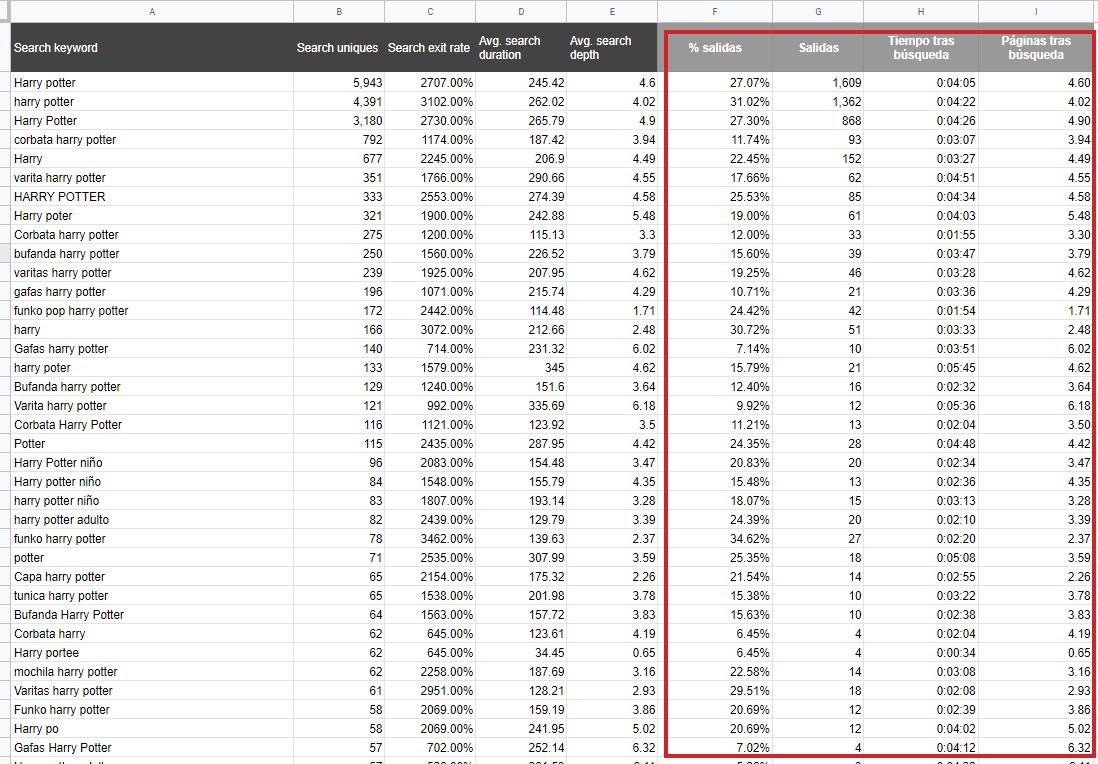The image size is (1098, 764).
Task: Click páginas value 6.32 in column I
Action: (x=1036, y=747)
